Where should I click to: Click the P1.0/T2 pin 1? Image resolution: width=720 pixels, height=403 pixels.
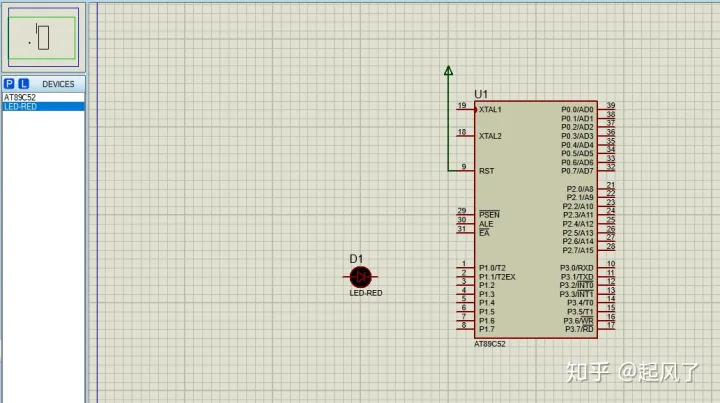coord(465,268)
